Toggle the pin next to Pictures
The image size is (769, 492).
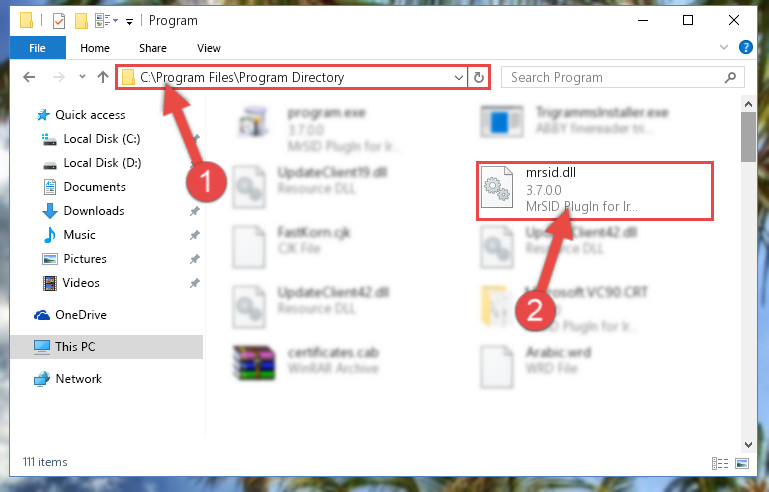tap(195, 259)
